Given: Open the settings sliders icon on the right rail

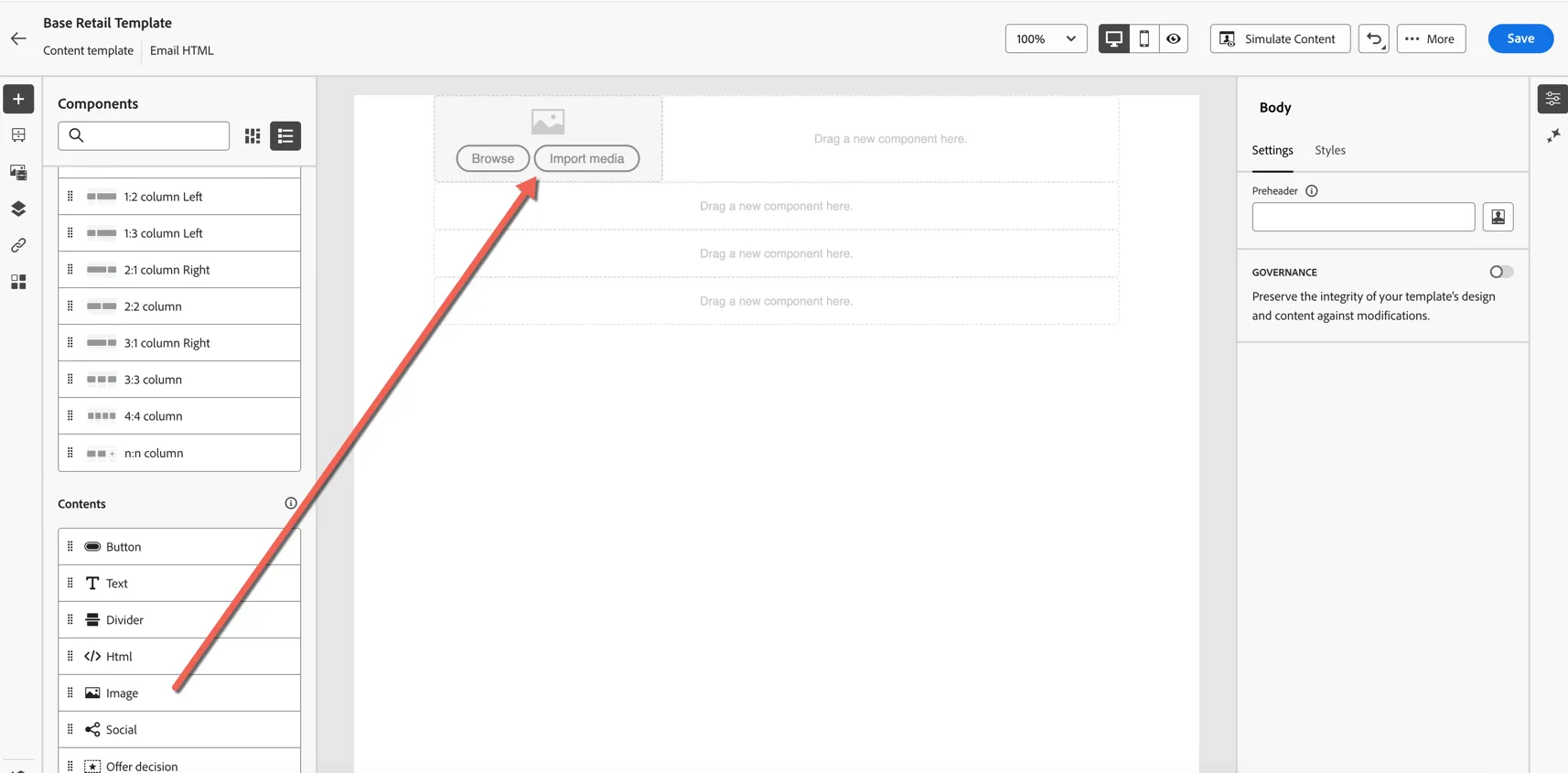Looking at the screenshot, I should pyautogui.click(x=1552, y=99).
